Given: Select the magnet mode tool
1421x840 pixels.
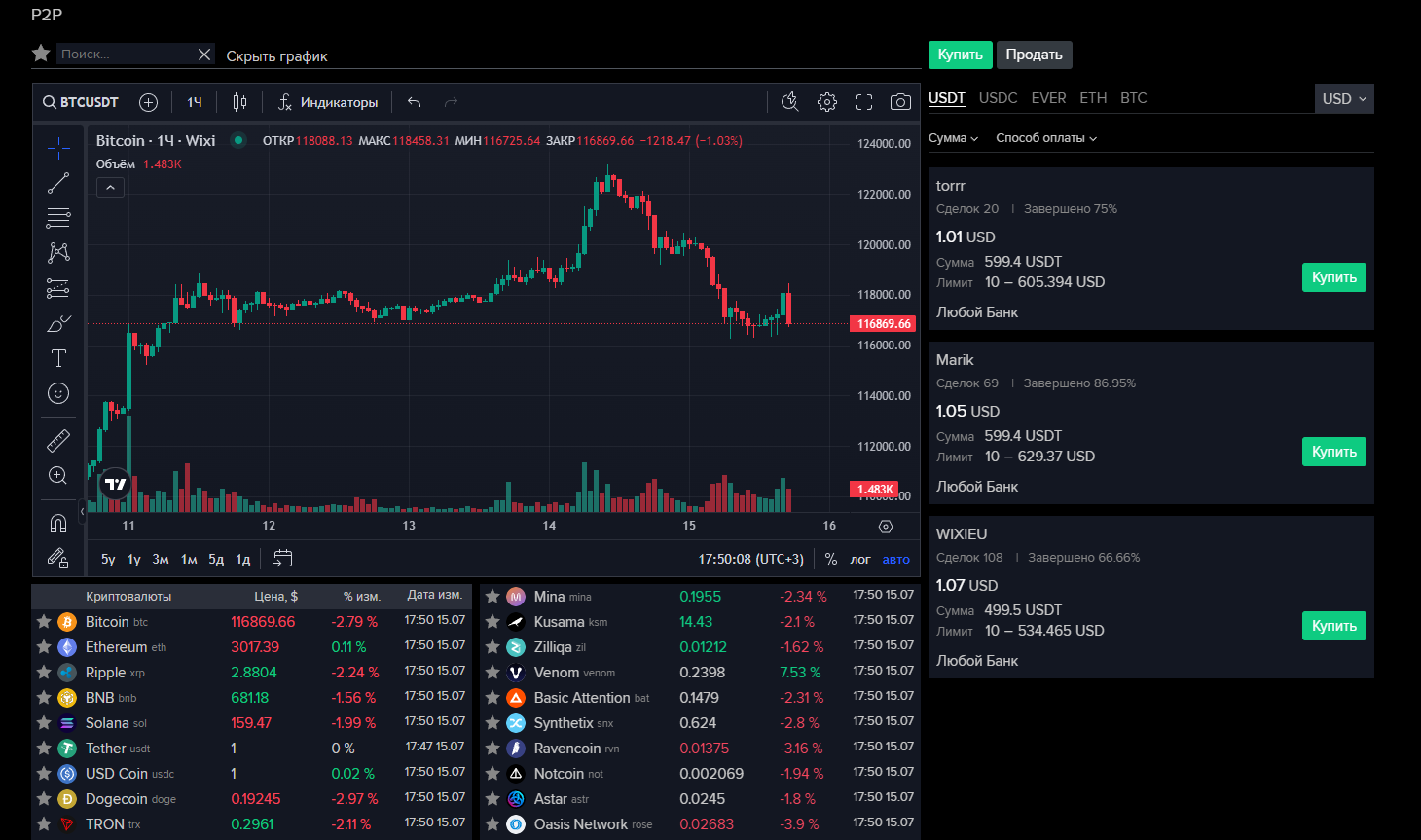Looking at the screenshot, I should [58, 524].
